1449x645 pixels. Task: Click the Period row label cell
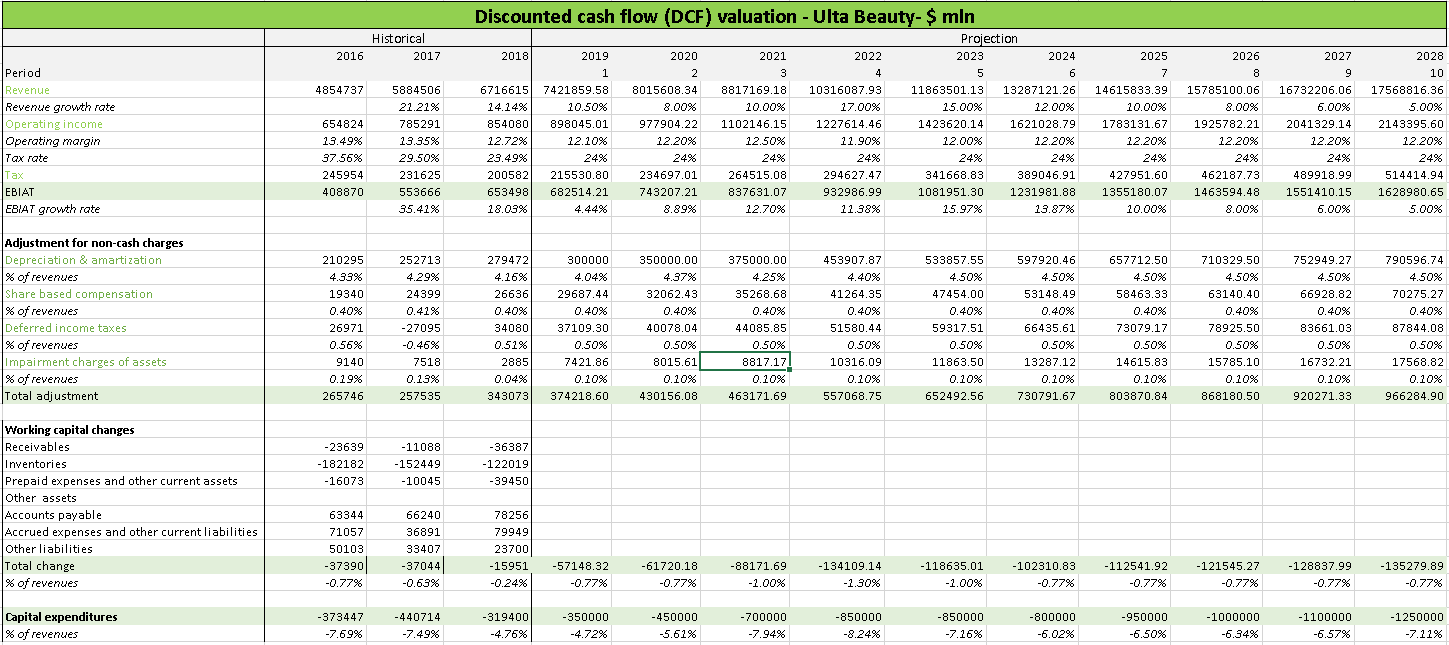[22, 72]
